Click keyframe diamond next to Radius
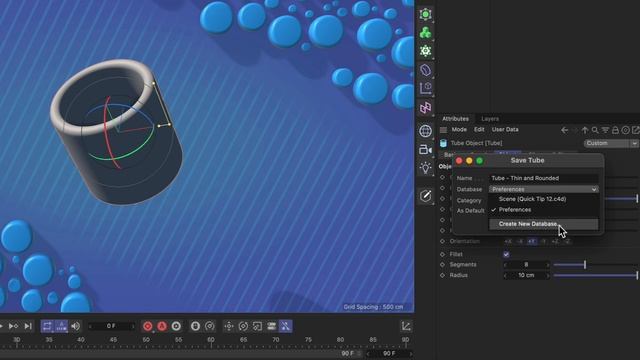Viewport: 640px width, 360px height. click(x=442, y=276)
